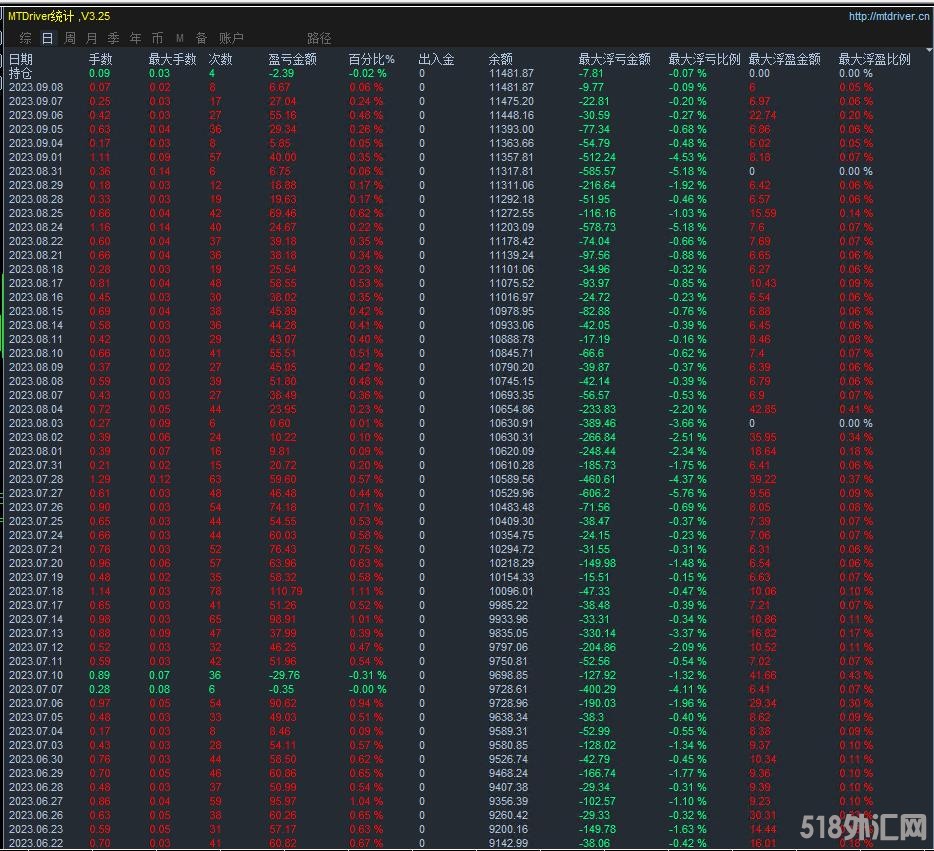Click the -606.2 max floating loss
The width and height of the screenshot is (934, 851).
click(594, 494)
